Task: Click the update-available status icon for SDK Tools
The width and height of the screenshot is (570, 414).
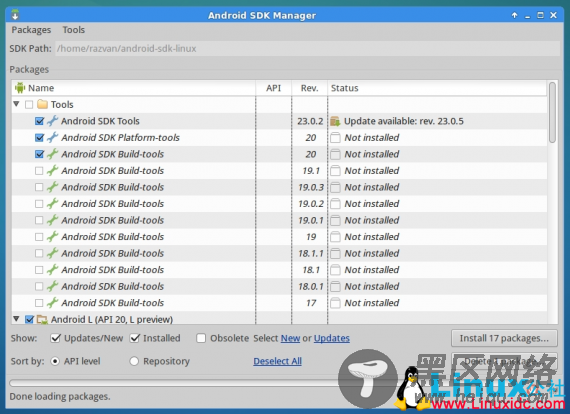Action: [335, 121]
